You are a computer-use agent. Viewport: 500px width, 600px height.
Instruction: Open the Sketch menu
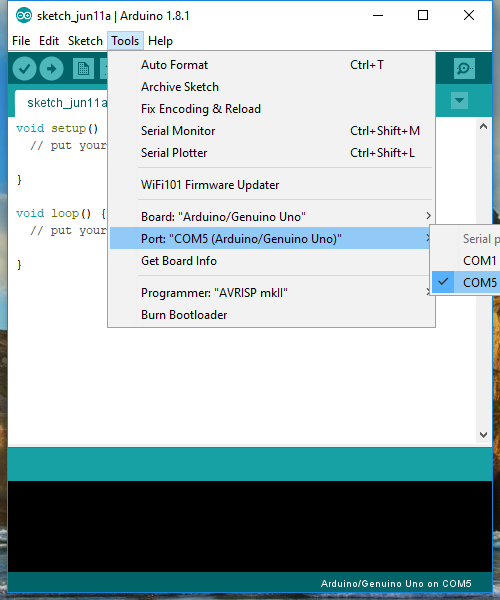(x=85, y=41)
